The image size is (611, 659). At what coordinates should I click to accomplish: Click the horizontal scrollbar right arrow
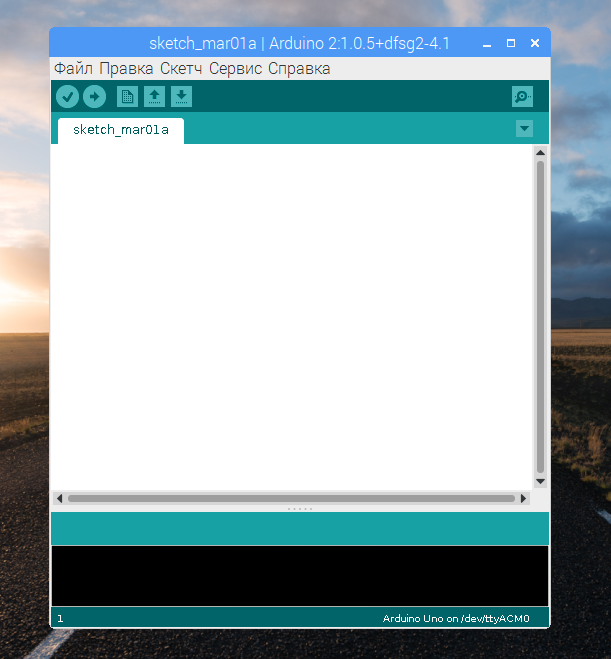click(x=523, y=498)
